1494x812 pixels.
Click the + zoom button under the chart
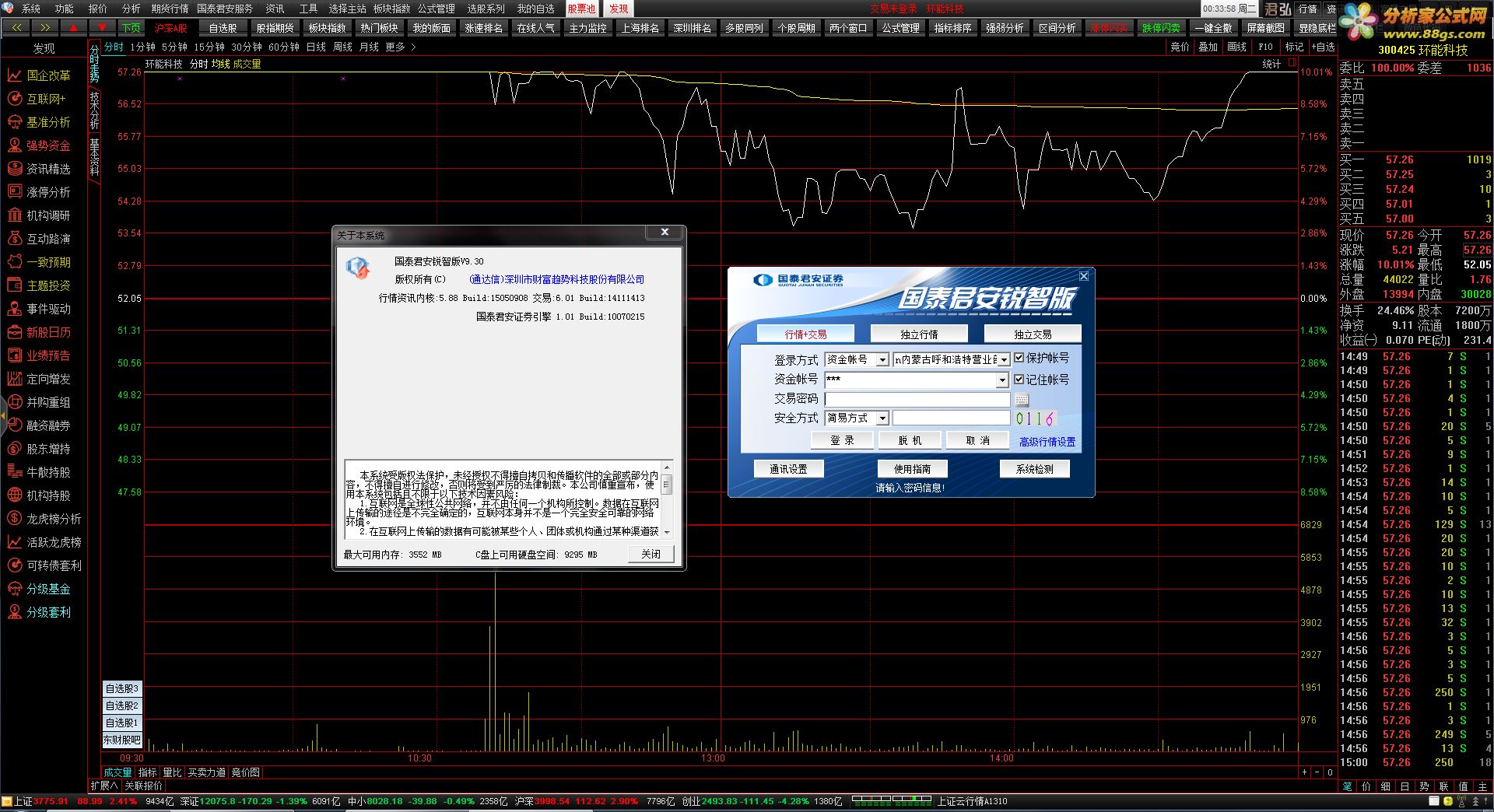point(1304,772)
